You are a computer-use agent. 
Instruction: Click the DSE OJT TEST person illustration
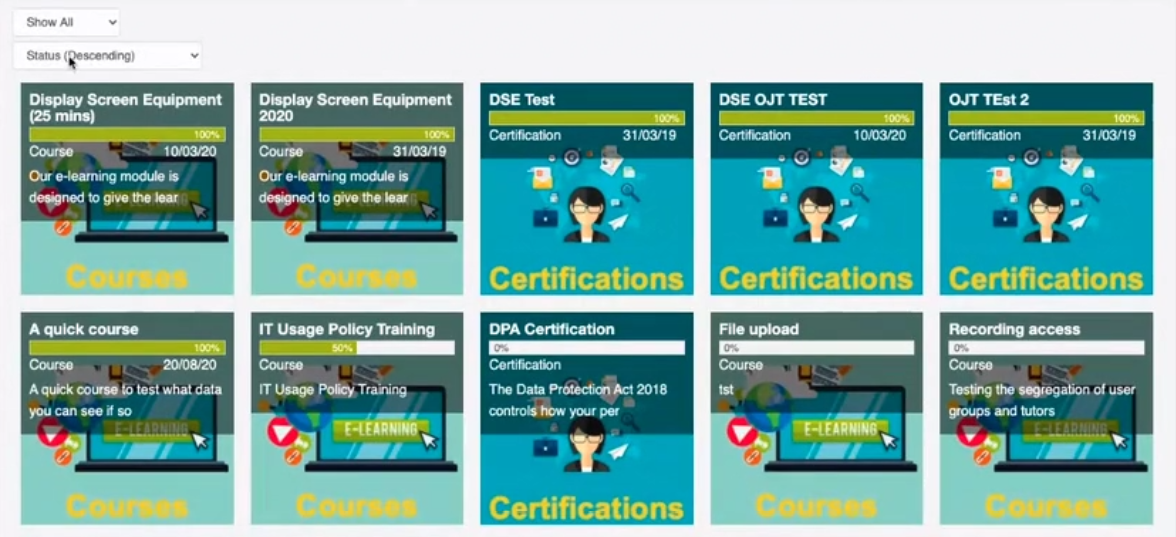tap(817, 214)
